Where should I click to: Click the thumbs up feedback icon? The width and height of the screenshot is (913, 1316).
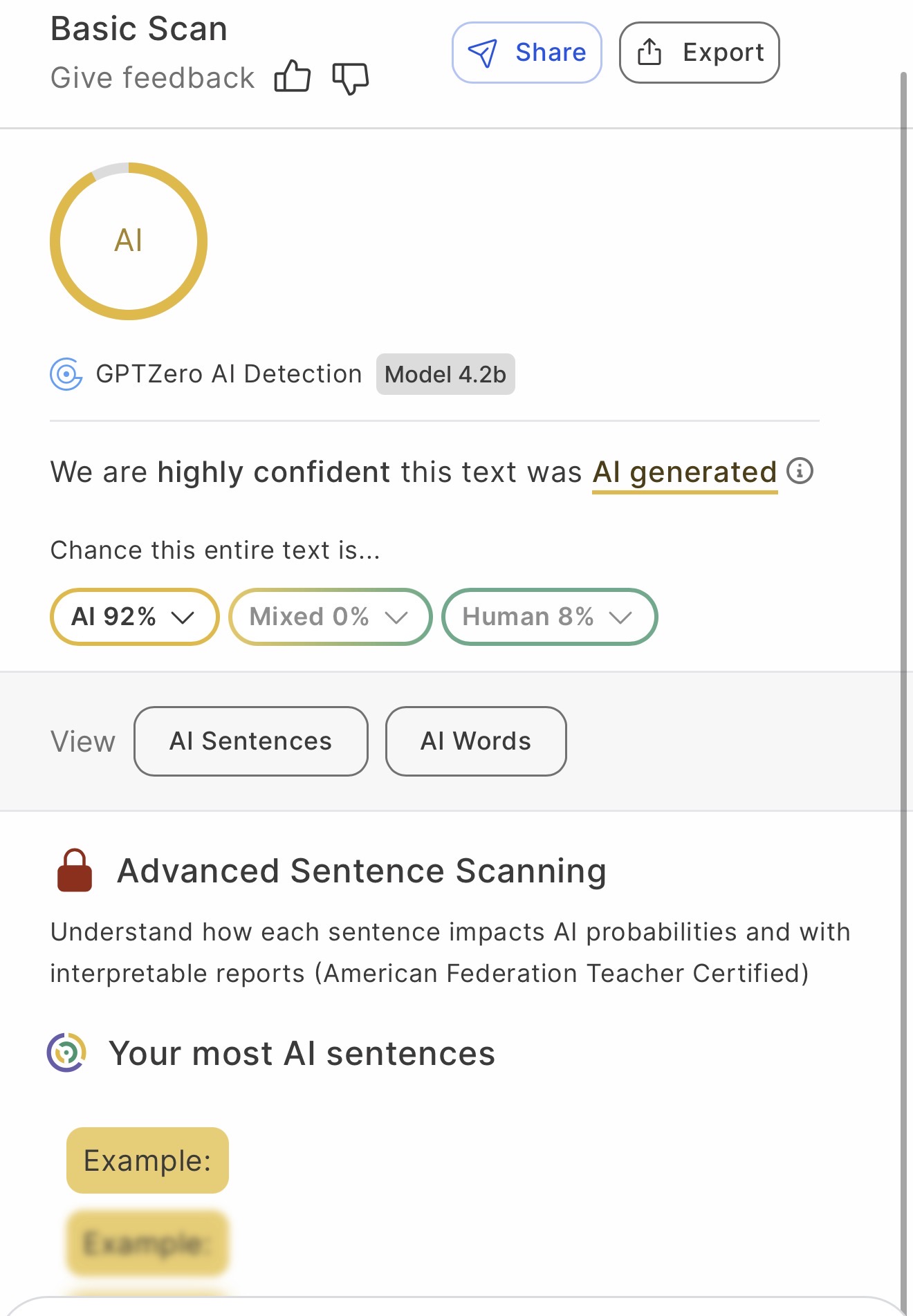292,77
